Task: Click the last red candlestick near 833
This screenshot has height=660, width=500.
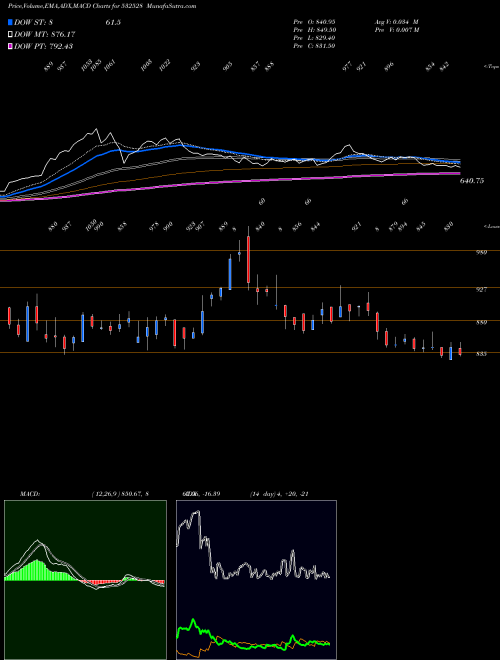Action: (x=460, y=351)
